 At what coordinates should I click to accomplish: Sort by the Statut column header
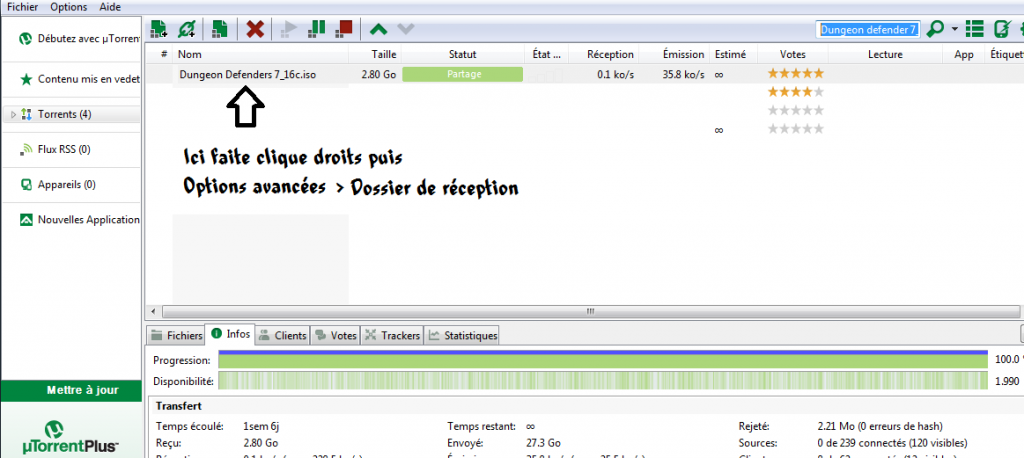point(463,54)
